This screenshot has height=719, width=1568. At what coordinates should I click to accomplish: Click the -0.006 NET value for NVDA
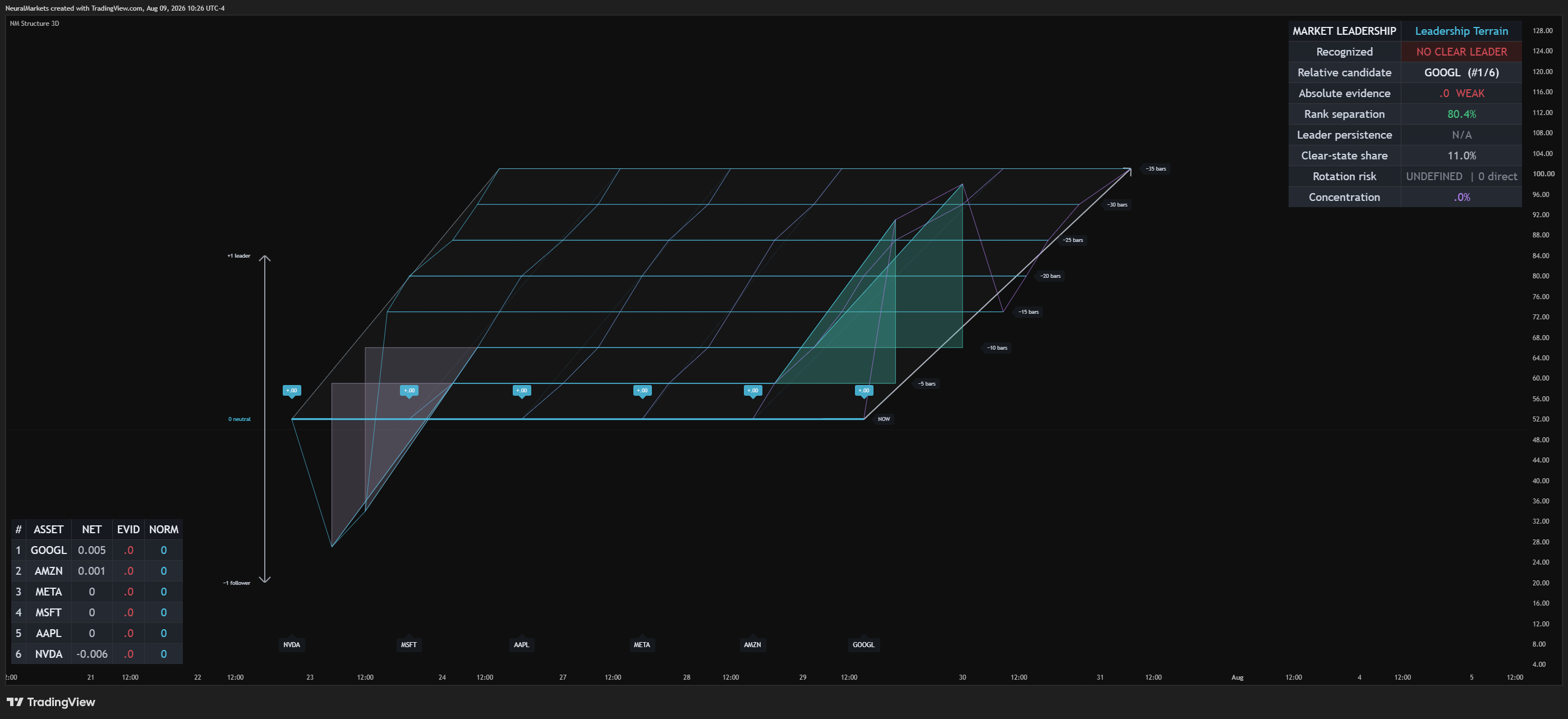(92, 654)
